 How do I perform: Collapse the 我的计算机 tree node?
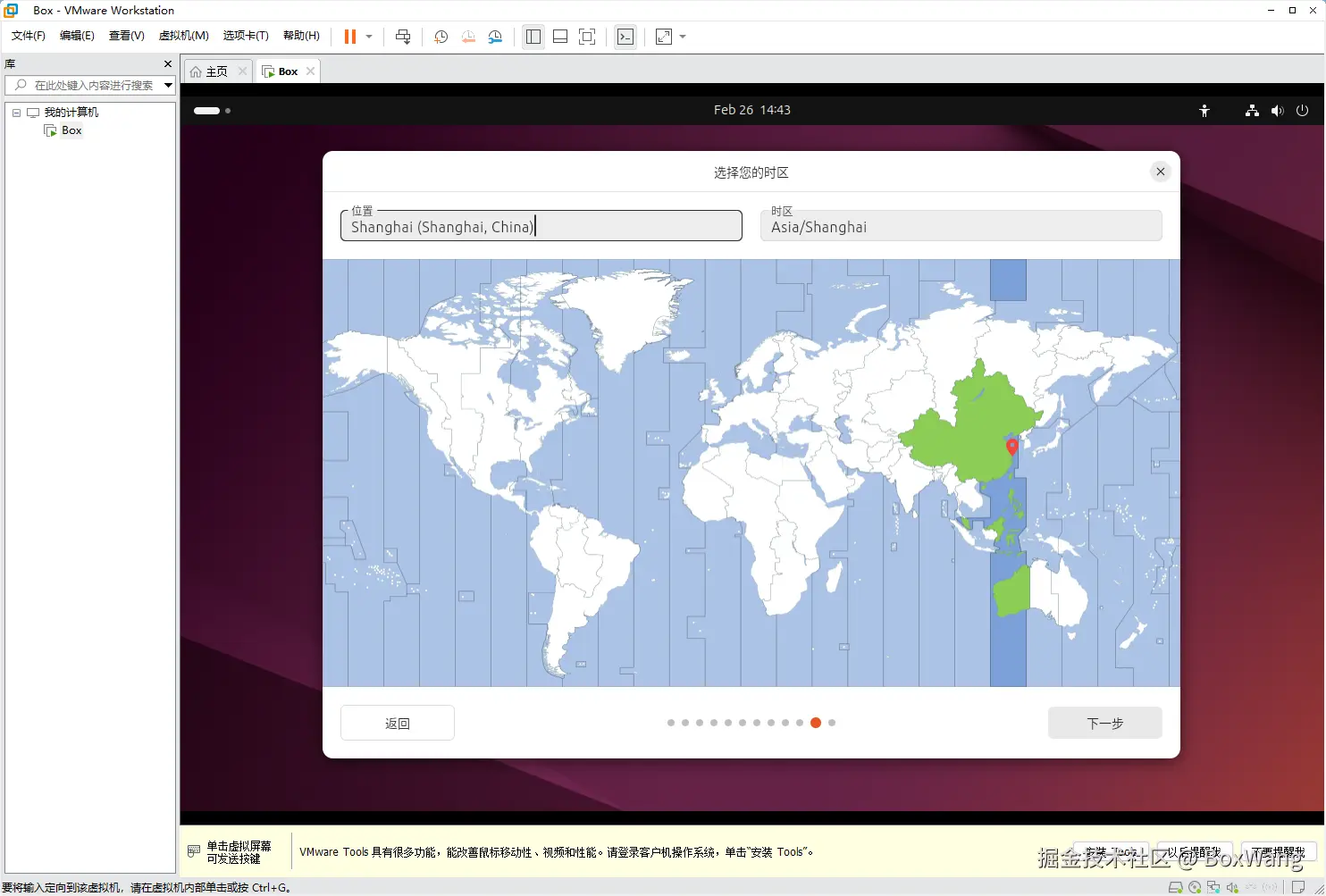point(16,113)
